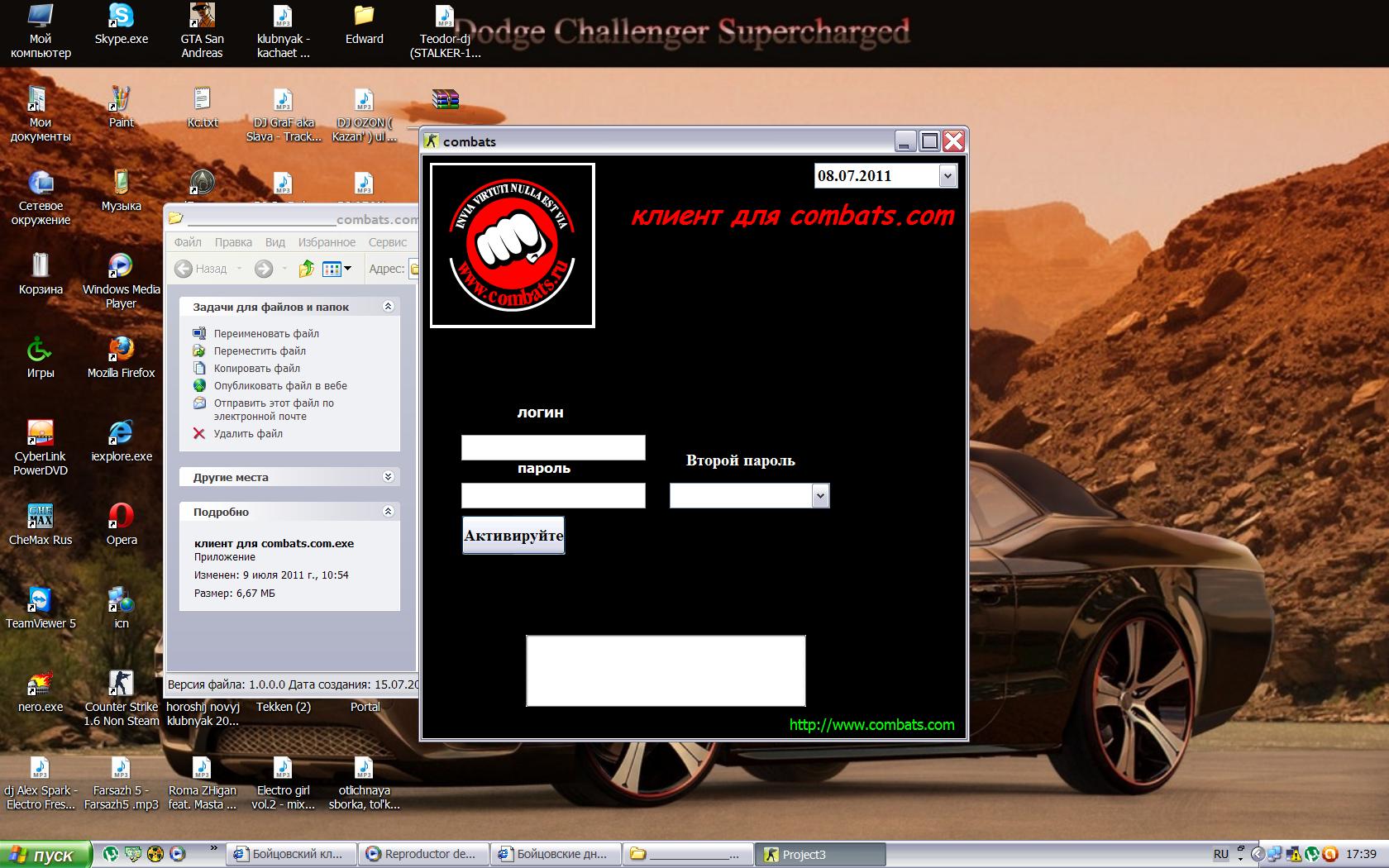Viewport: 1389px width, 868px height.
Task: Select the icn desktop icon
Action: (121, 608)
